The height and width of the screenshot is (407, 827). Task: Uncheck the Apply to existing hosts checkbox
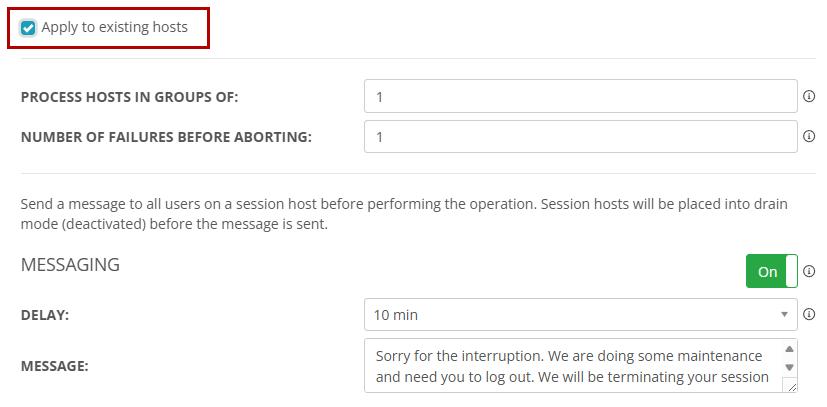coord(28,28)
